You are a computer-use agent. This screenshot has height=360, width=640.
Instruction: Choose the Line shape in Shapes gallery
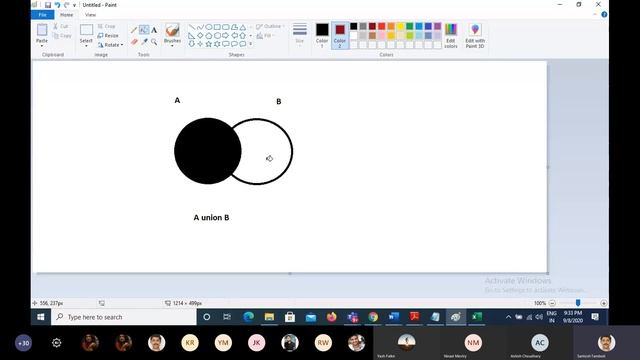(x=191, y=27)
